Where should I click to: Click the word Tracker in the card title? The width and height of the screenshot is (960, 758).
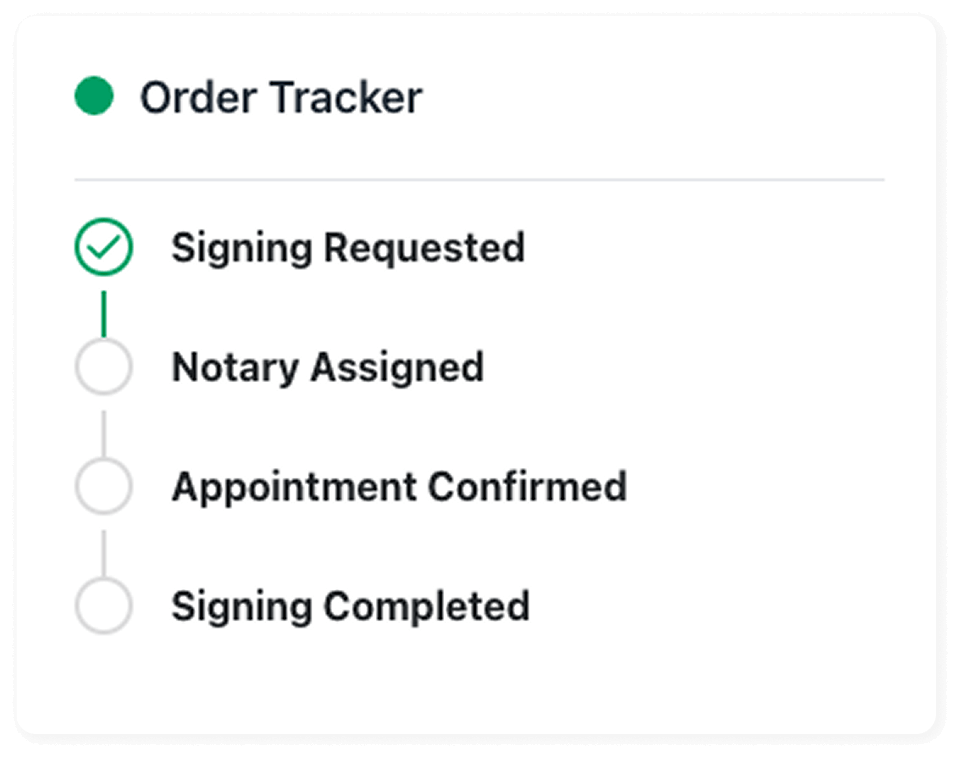pyautogui.click(x=346, y=97)
